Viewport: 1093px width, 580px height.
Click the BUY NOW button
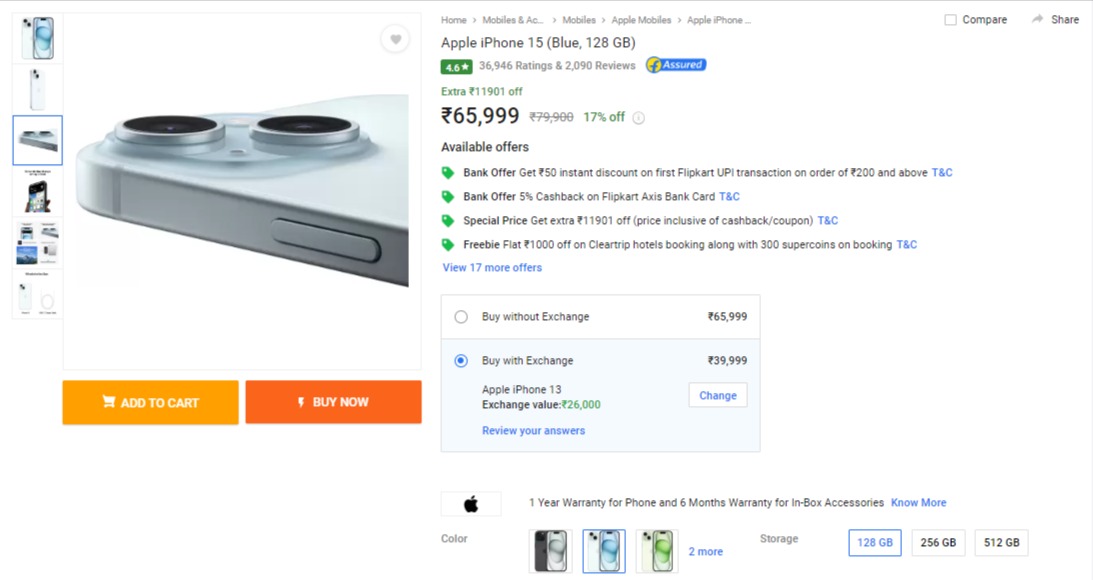coord(333,402)
